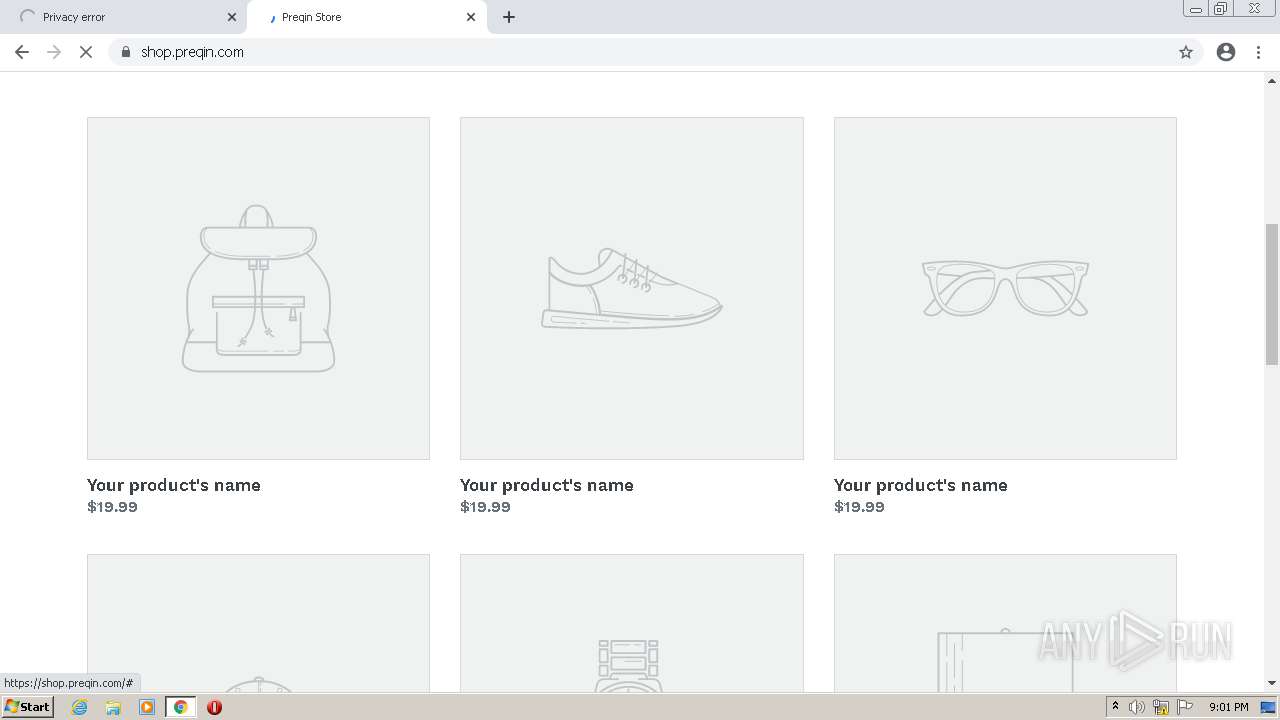Click the scrollbar up arrow
1280x720 pixels.
coord(1272,80)
